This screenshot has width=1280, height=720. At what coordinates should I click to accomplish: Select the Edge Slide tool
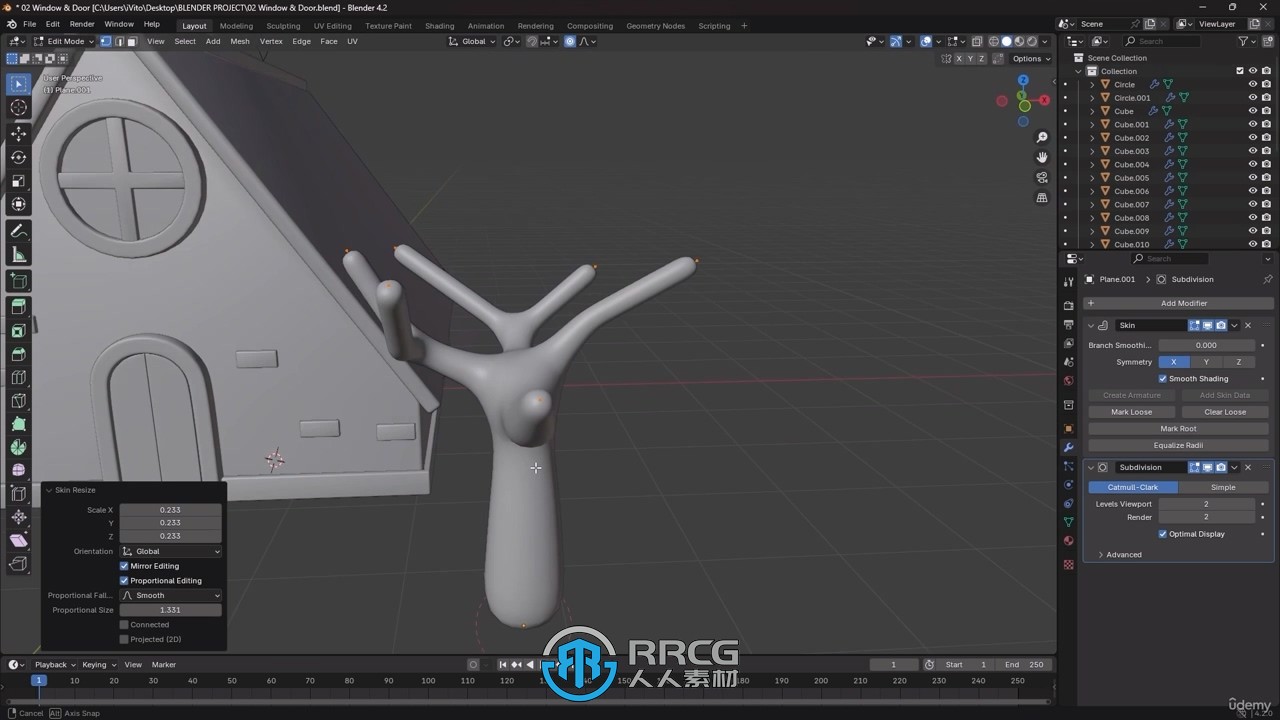(x=18, y=493)
